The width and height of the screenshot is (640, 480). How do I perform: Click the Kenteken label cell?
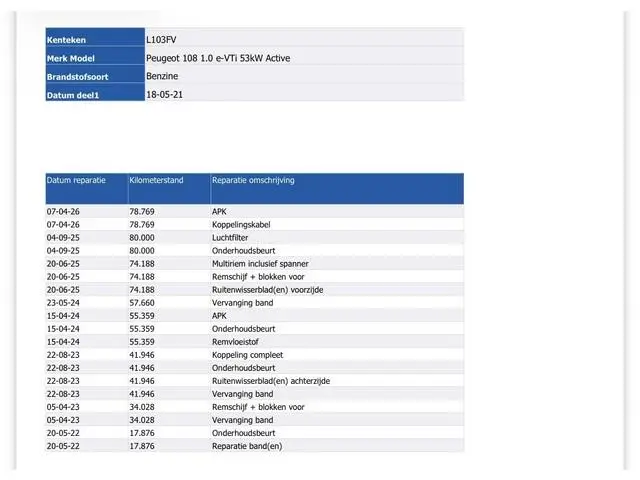click(x=95, y=37)
